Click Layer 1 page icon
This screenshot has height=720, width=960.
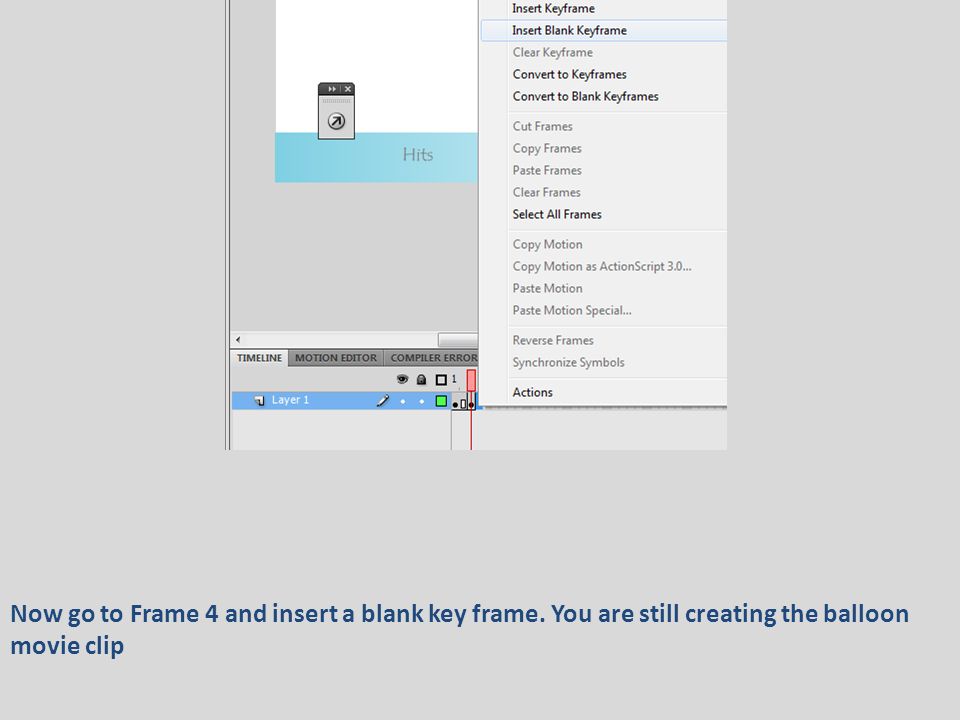point(260,400)
